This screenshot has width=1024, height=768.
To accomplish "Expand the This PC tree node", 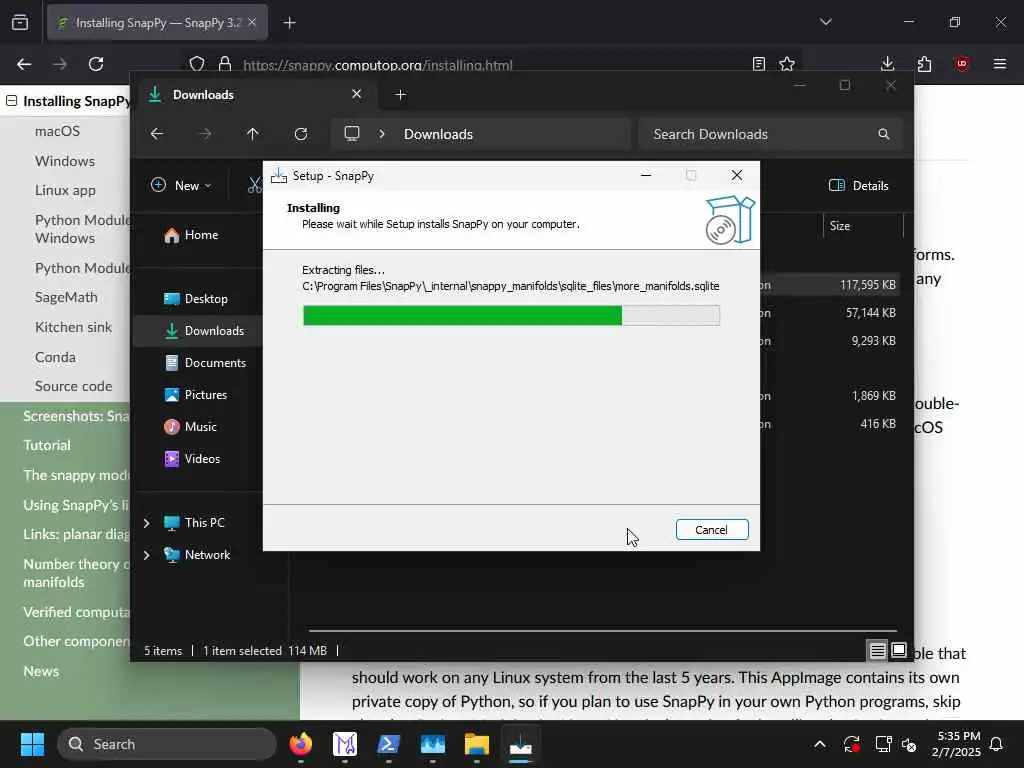I will (146, 523).
